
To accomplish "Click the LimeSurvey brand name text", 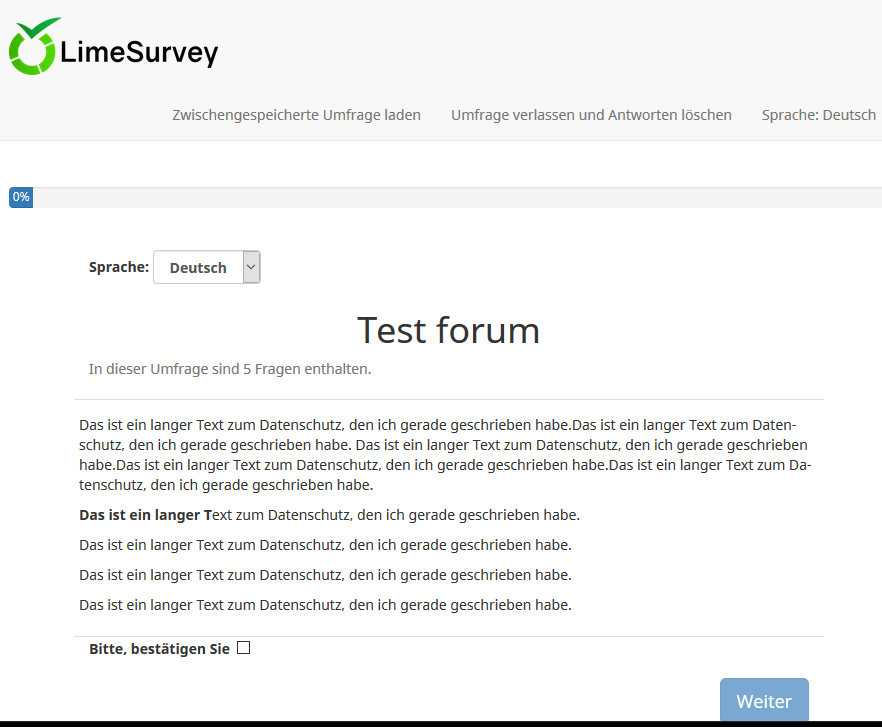I will tap(139, 52).
